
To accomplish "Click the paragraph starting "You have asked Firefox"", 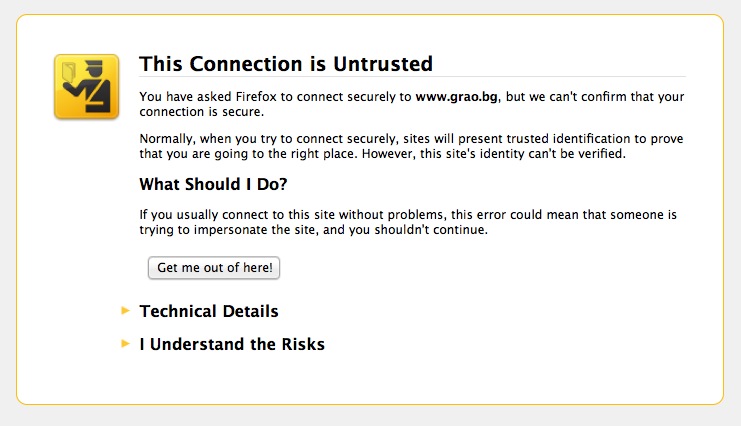I will pos(411,104).
